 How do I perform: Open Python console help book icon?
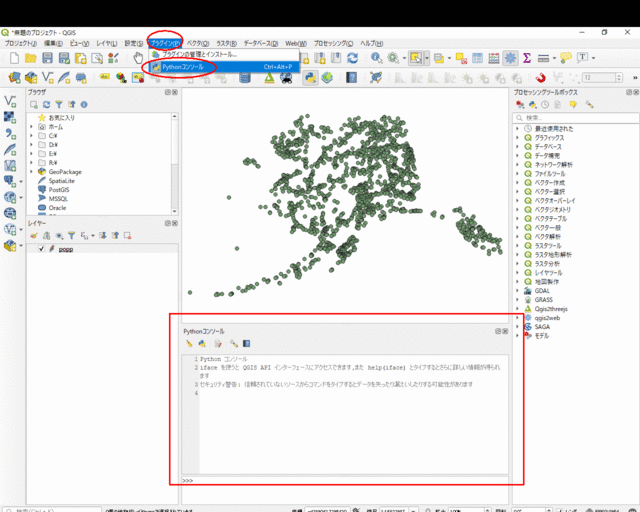point(247,343)
